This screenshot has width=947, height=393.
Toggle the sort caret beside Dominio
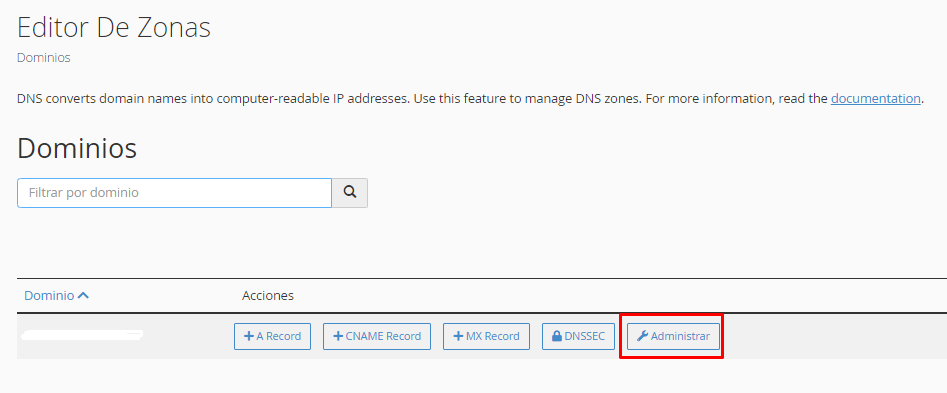(83, 295)
